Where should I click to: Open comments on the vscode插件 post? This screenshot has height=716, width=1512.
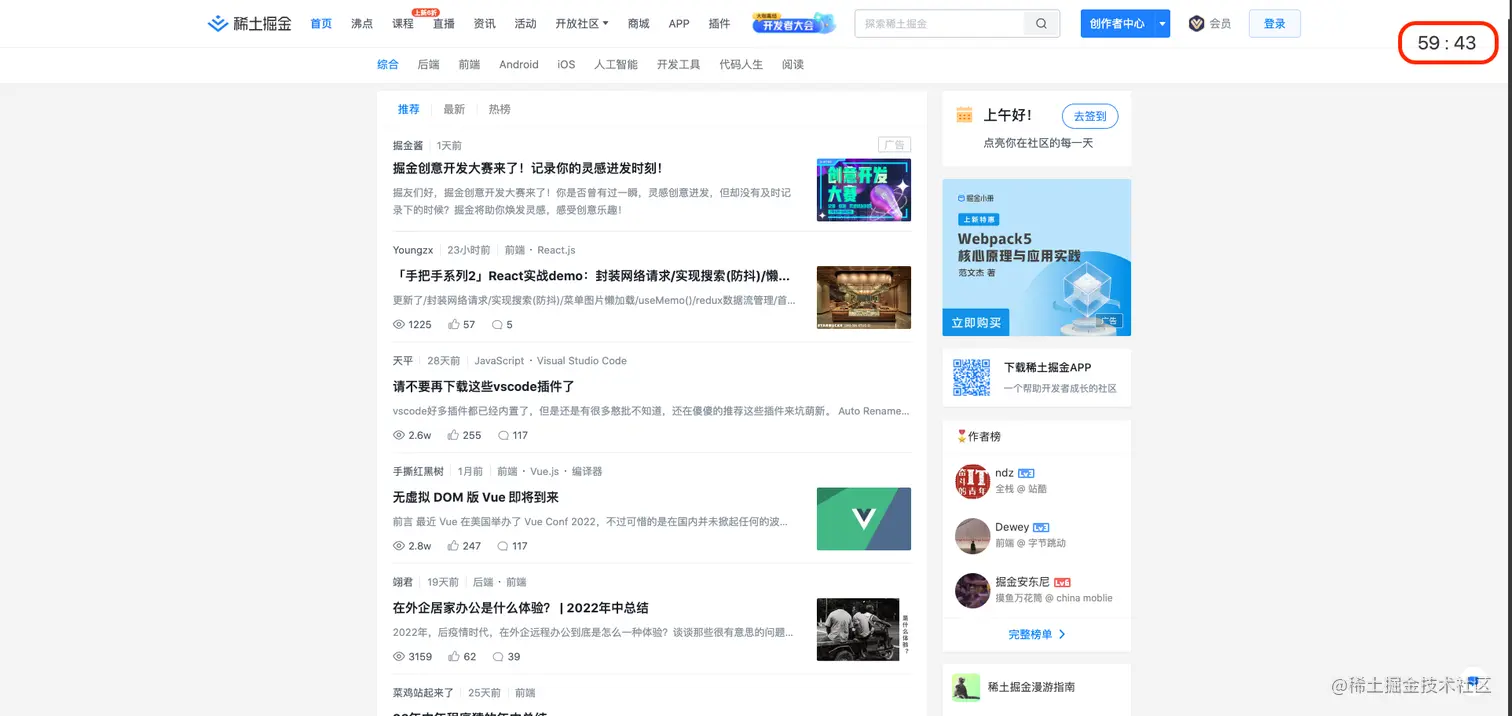503,435
